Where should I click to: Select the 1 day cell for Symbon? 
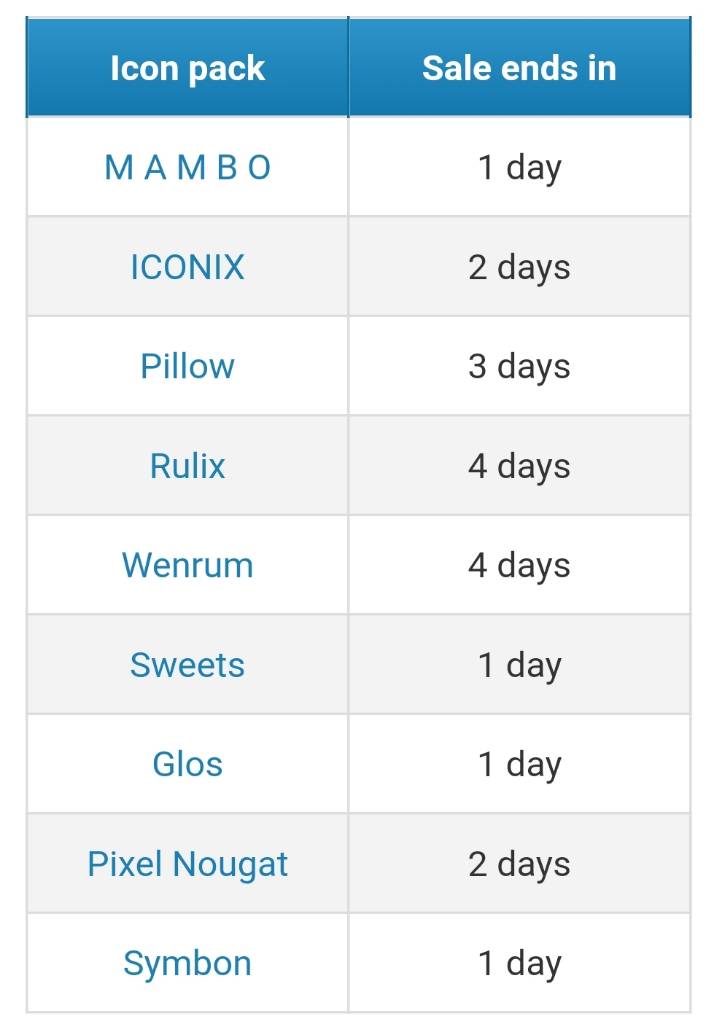[x=520, y=964]
